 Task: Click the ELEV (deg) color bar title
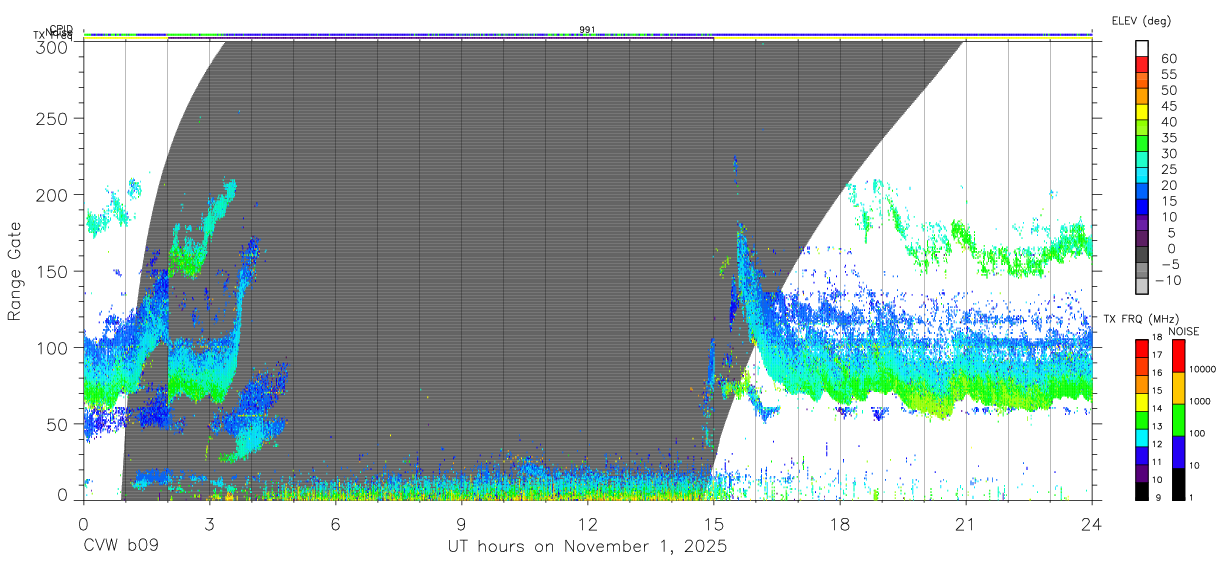[x=1141, y=20]
